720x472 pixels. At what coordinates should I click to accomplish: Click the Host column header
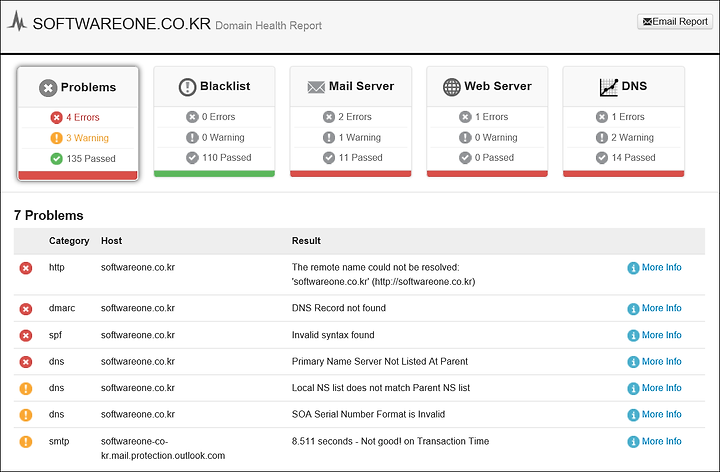click(112, 241)
